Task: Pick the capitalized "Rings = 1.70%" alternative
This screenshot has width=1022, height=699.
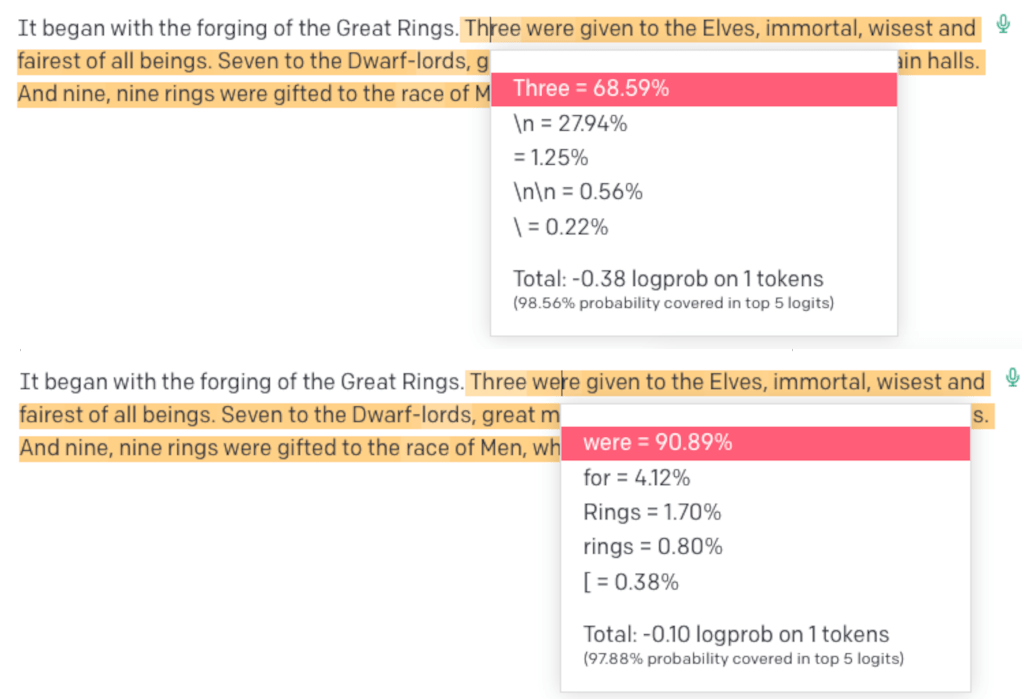Action: 651,513
